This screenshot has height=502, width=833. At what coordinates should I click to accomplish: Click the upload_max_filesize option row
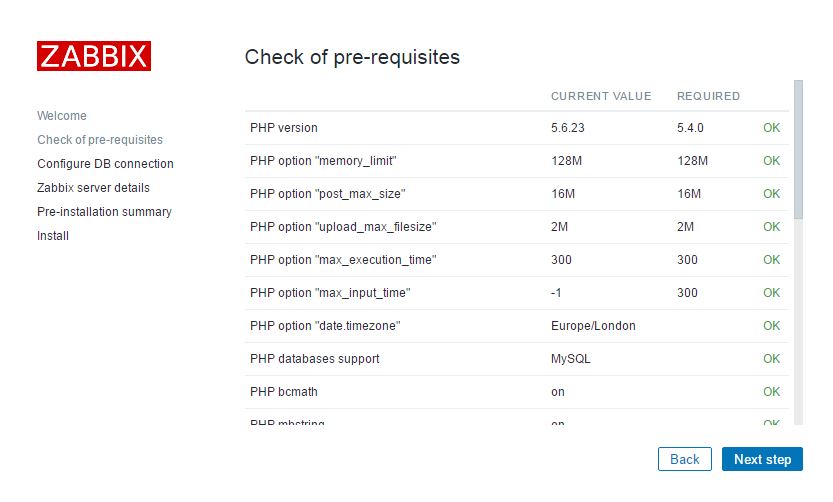(343, 227)
